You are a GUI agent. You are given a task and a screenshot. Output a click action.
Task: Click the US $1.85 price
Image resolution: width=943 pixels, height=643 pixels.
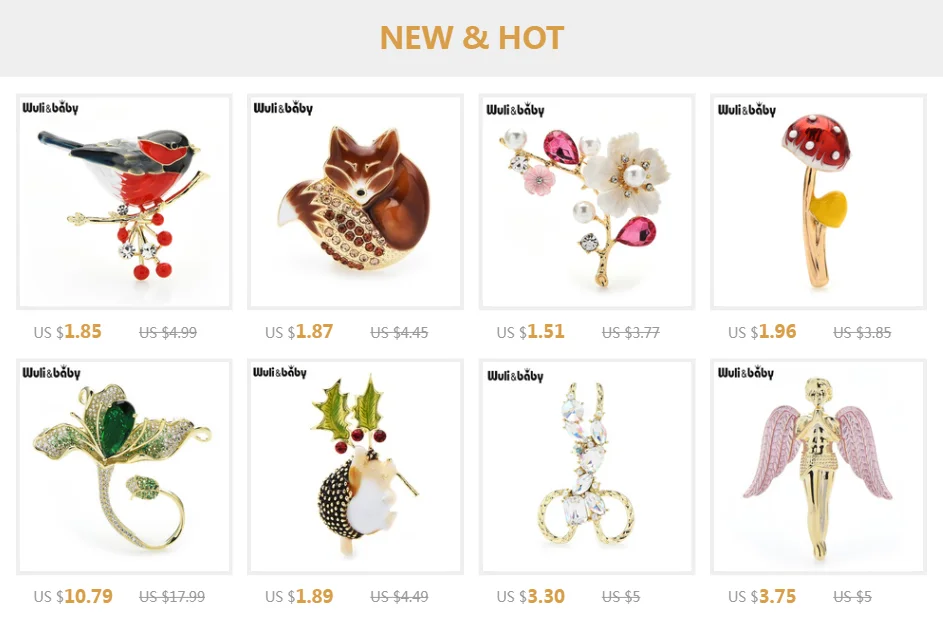tap(67, 331)
